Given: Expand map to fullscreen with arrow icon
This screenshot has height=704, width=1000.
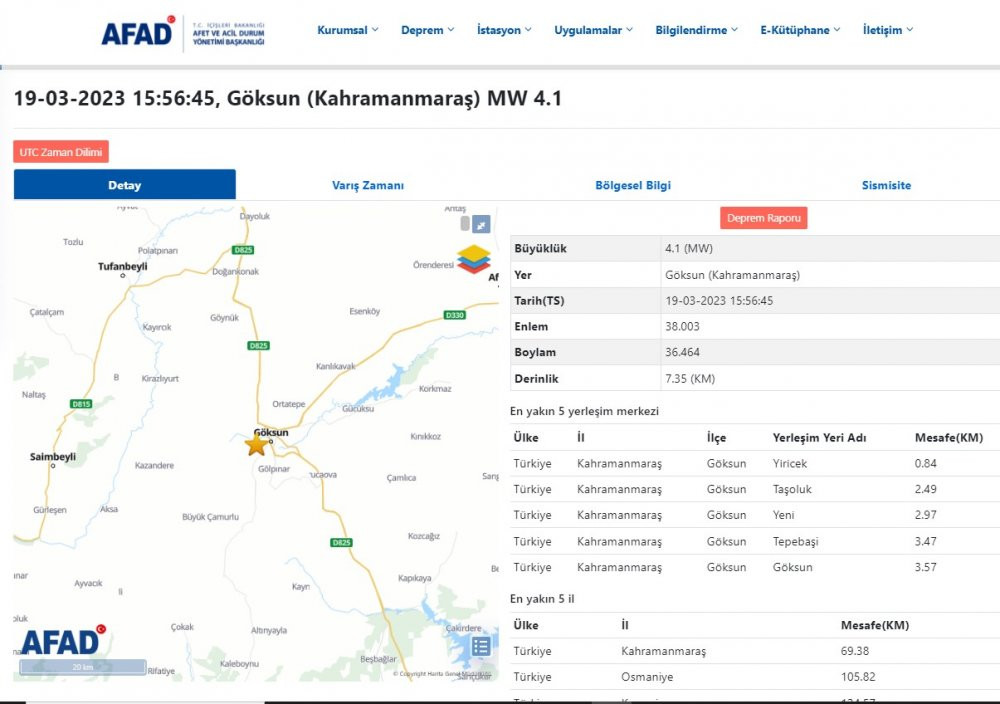Looking at the screenshot, I should [481, 224].
